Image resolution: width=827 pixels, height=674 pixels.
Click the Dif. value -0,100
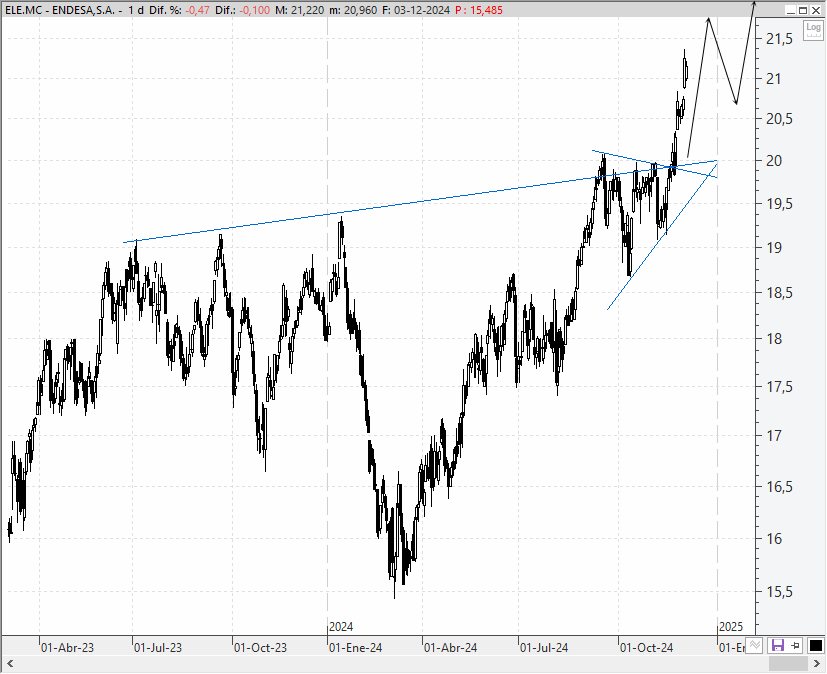point(255,10)
